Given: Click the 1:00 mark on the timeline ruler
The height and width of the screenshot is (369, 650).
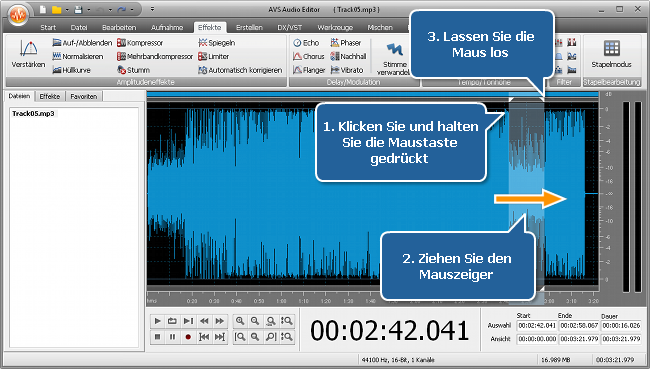Looking at the screenshot, I should (281, 301).
